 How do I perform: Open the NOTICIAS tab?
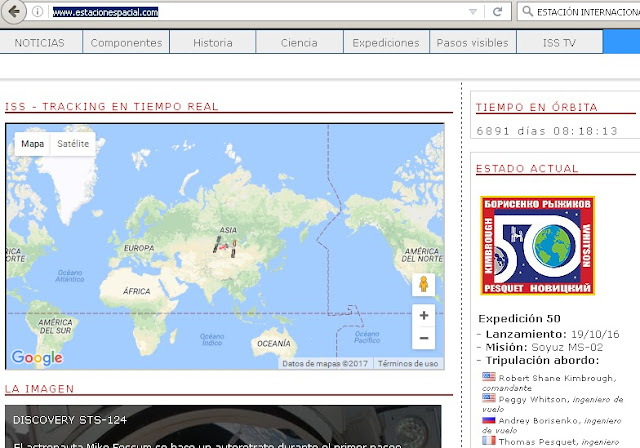40,42
